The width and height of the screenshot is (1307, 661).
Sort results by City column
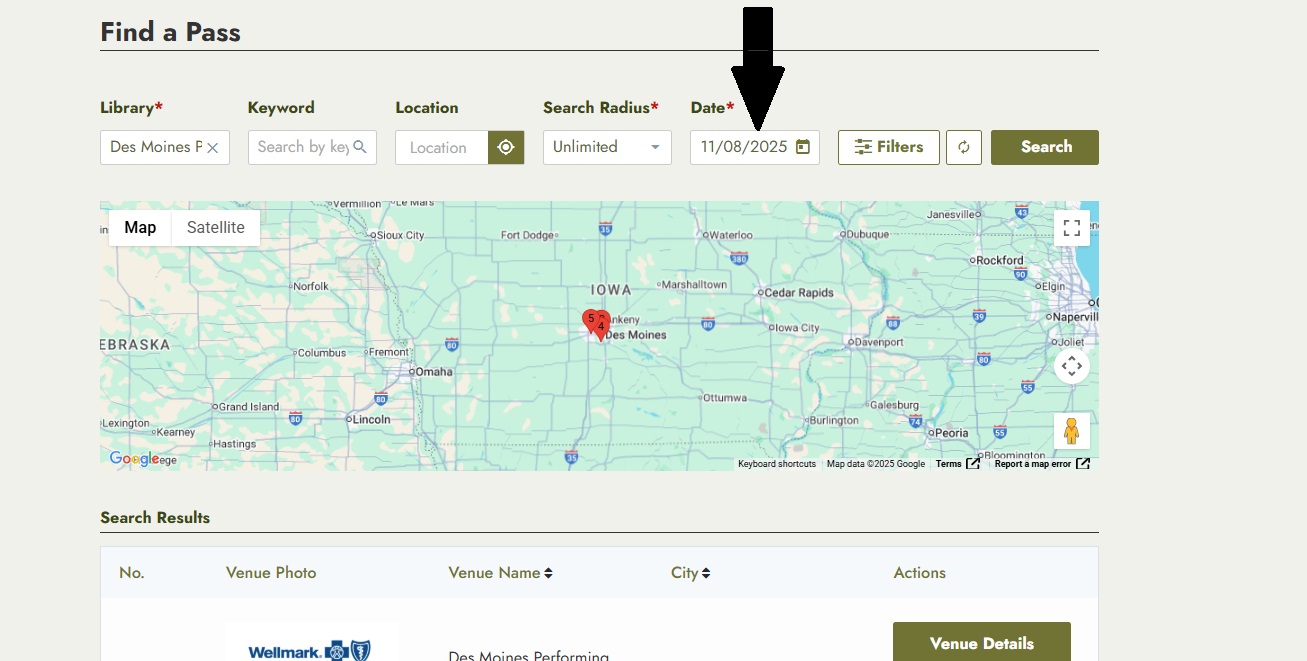[x=690, y=573]
